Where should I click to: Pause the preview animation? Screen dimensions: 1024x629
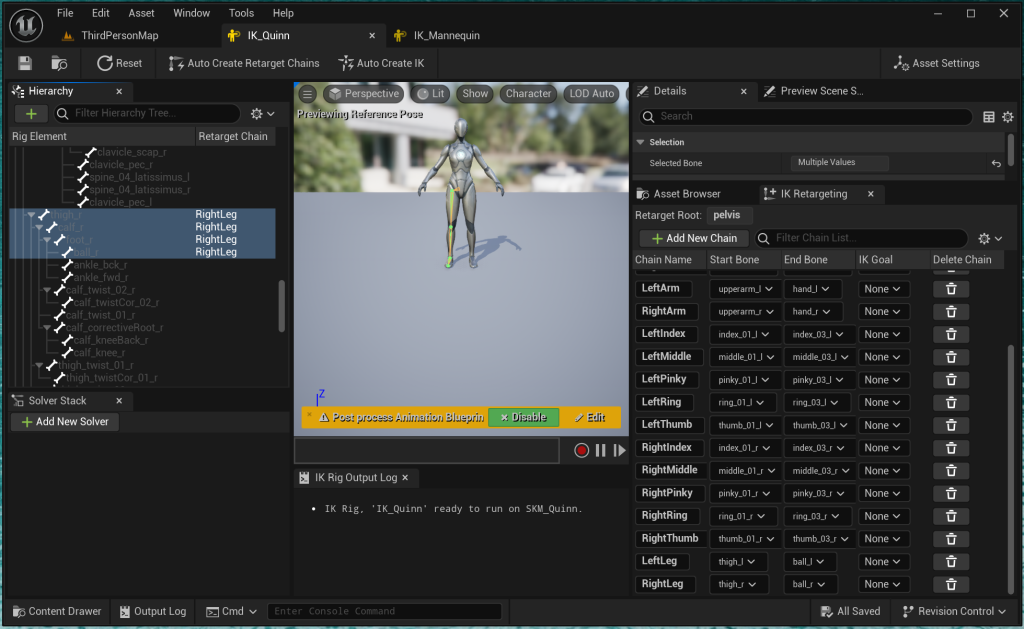coord(600,451)
